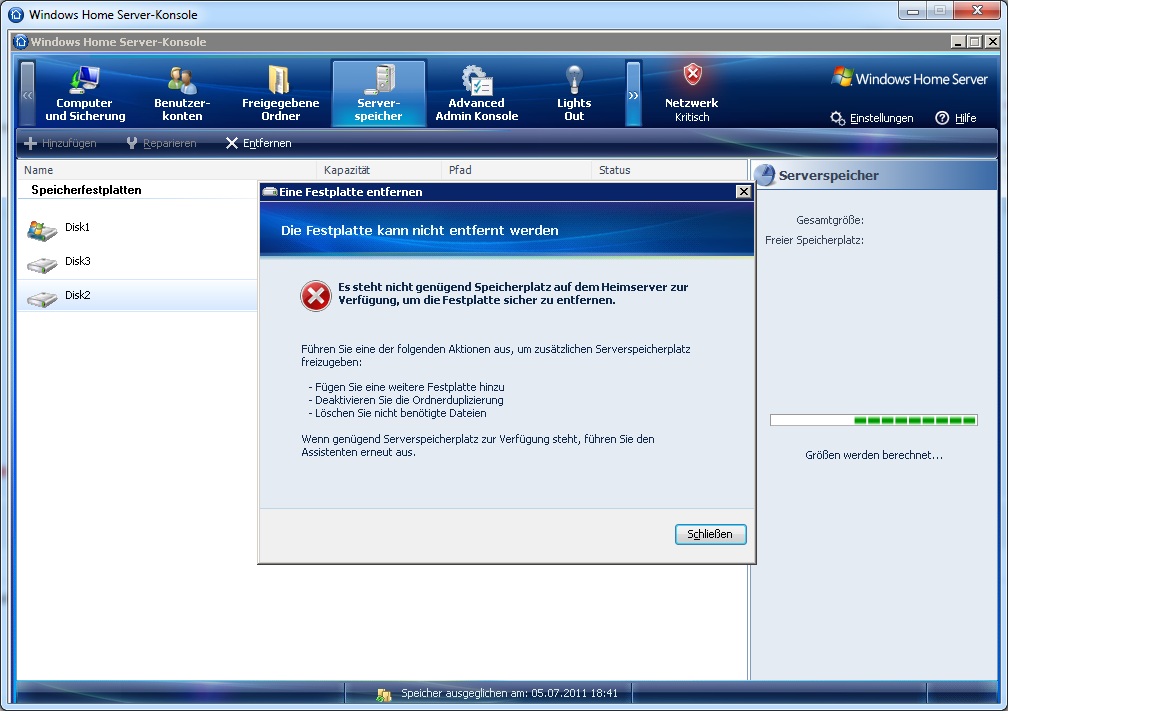The width and height of the screenshot is (1152, 720).
Task: Click the Größen werden berechnet text
Action: coord(874,456)
